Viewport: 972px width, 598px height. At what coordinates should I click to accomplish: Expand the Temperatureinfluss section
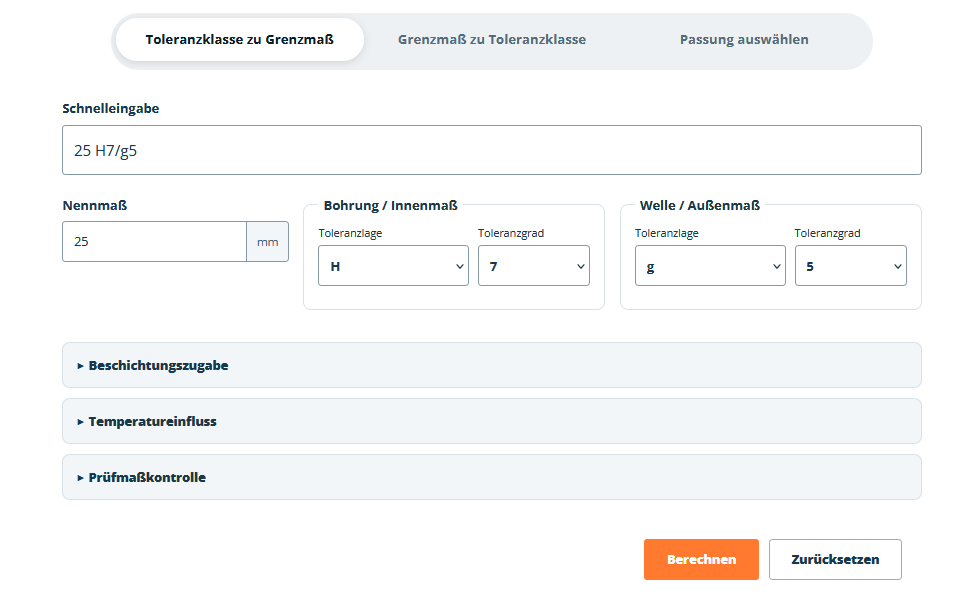click(x=492, y=421)
